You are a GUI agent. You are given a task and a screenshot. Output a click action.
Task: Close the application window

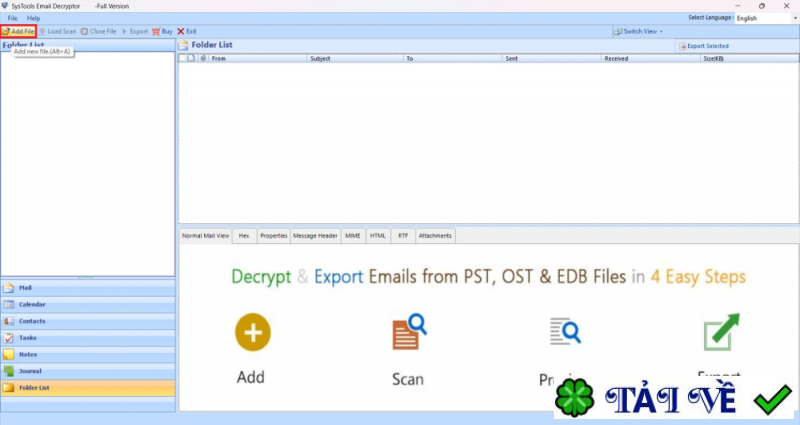(786, 6)
